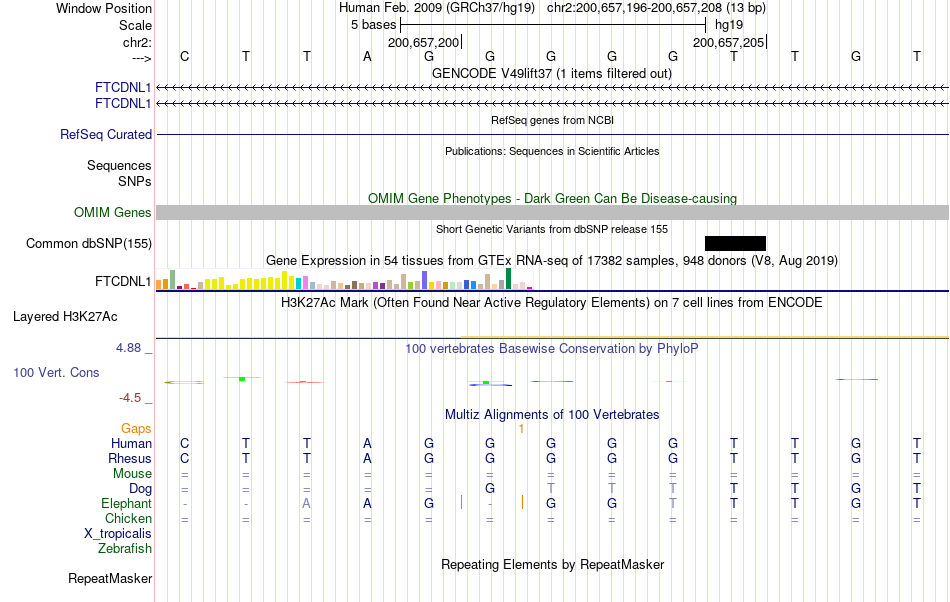
Task: Click the 4.88 PhyloP upper scale value
Action: click(128, 348)
